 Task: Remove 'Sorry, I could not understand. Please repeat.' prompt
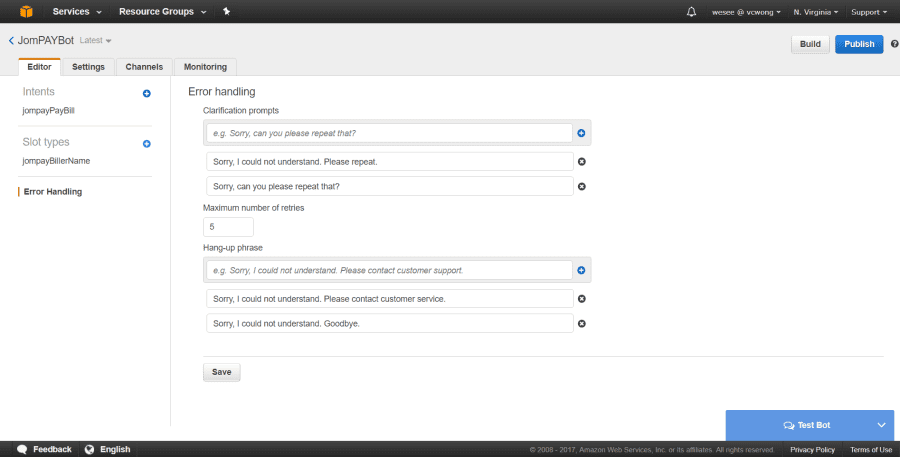(581, 162)
